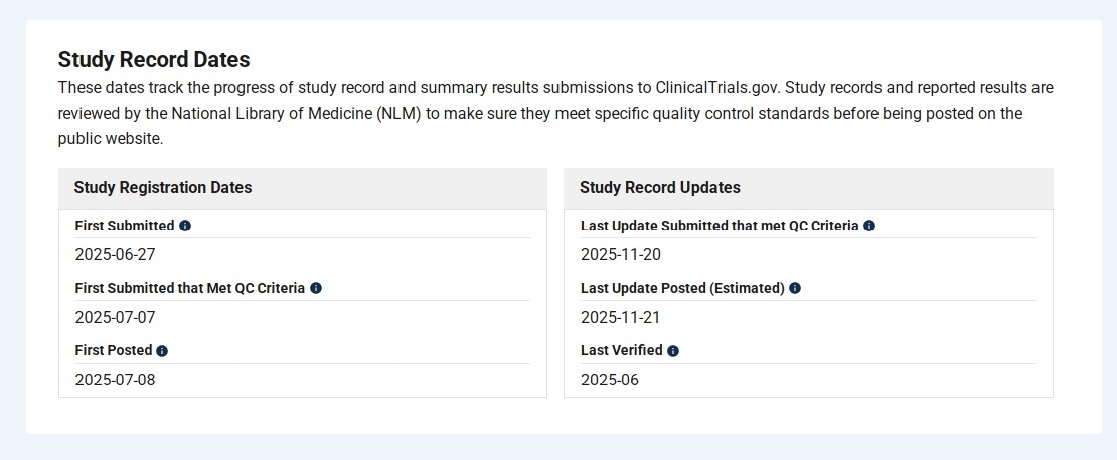Open info tooltip for First Submitted that Met QC Criteria
Image resolution: width=1117 pixels, height=460 pixels.
click(x=316, y=288)
